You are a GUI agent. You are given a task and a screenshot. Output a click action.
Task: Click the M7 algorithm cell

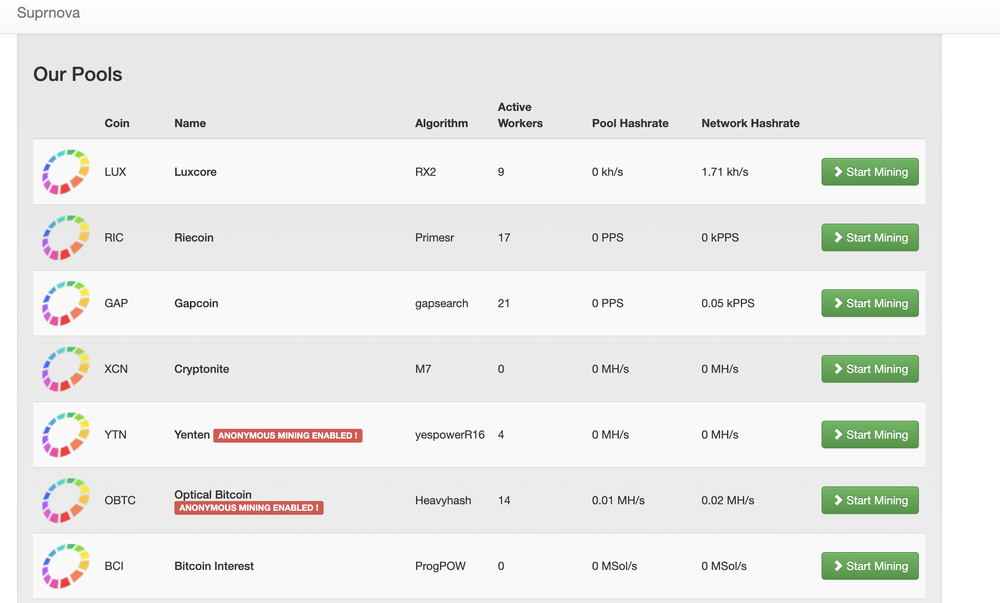423,368
